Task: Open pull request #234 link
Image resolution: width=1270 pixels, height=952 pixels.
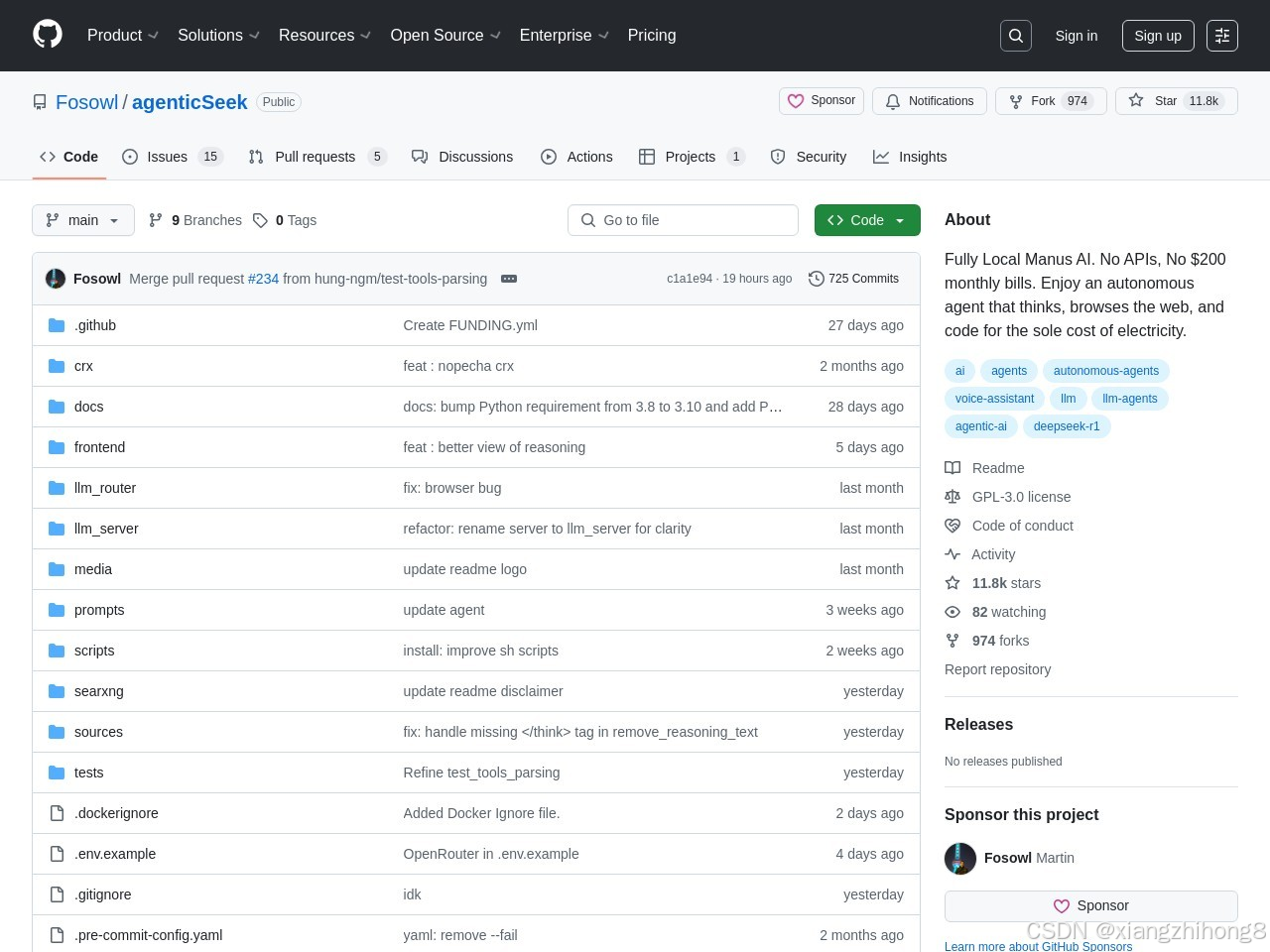Action: pos(263,279)
